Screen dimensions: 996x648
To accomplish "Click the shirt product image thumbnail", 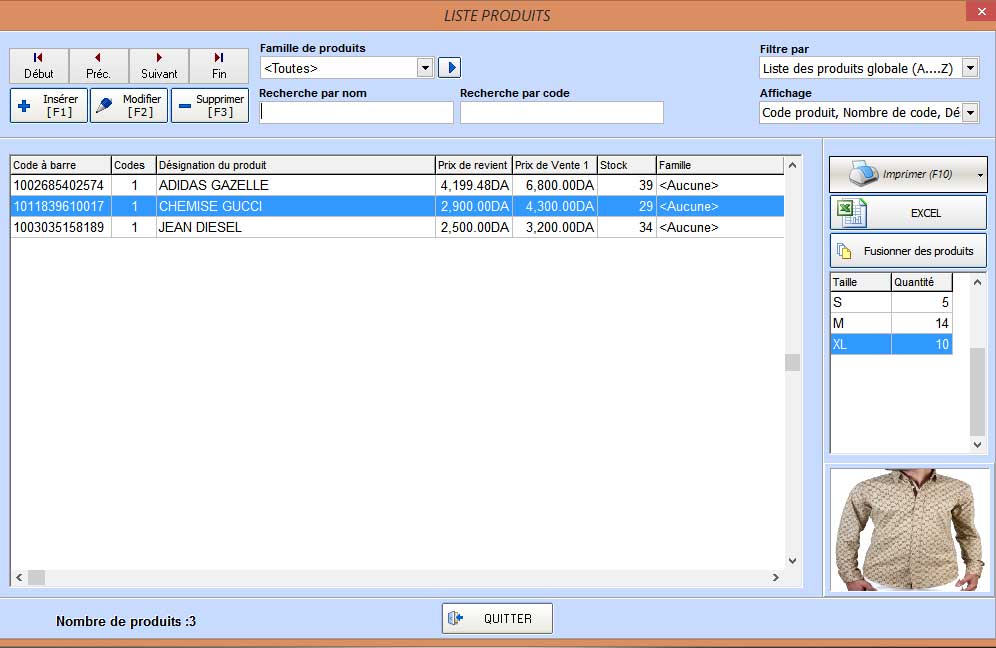I will [910, 530].
